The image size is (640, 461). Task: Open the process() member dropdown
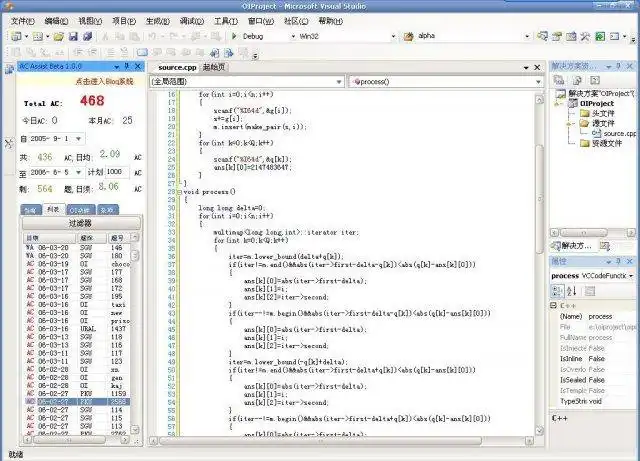pos(538,82)
